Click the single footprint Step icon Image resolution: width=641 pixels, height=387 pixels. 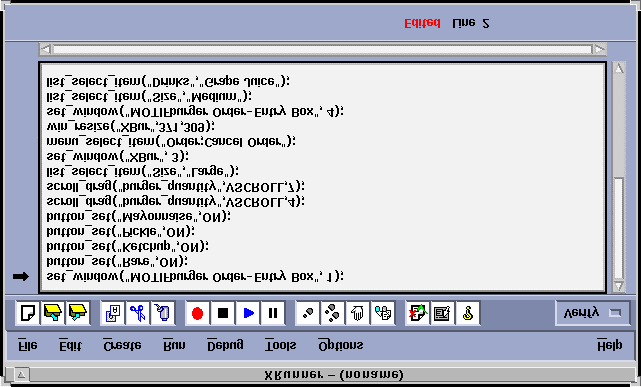308,313
